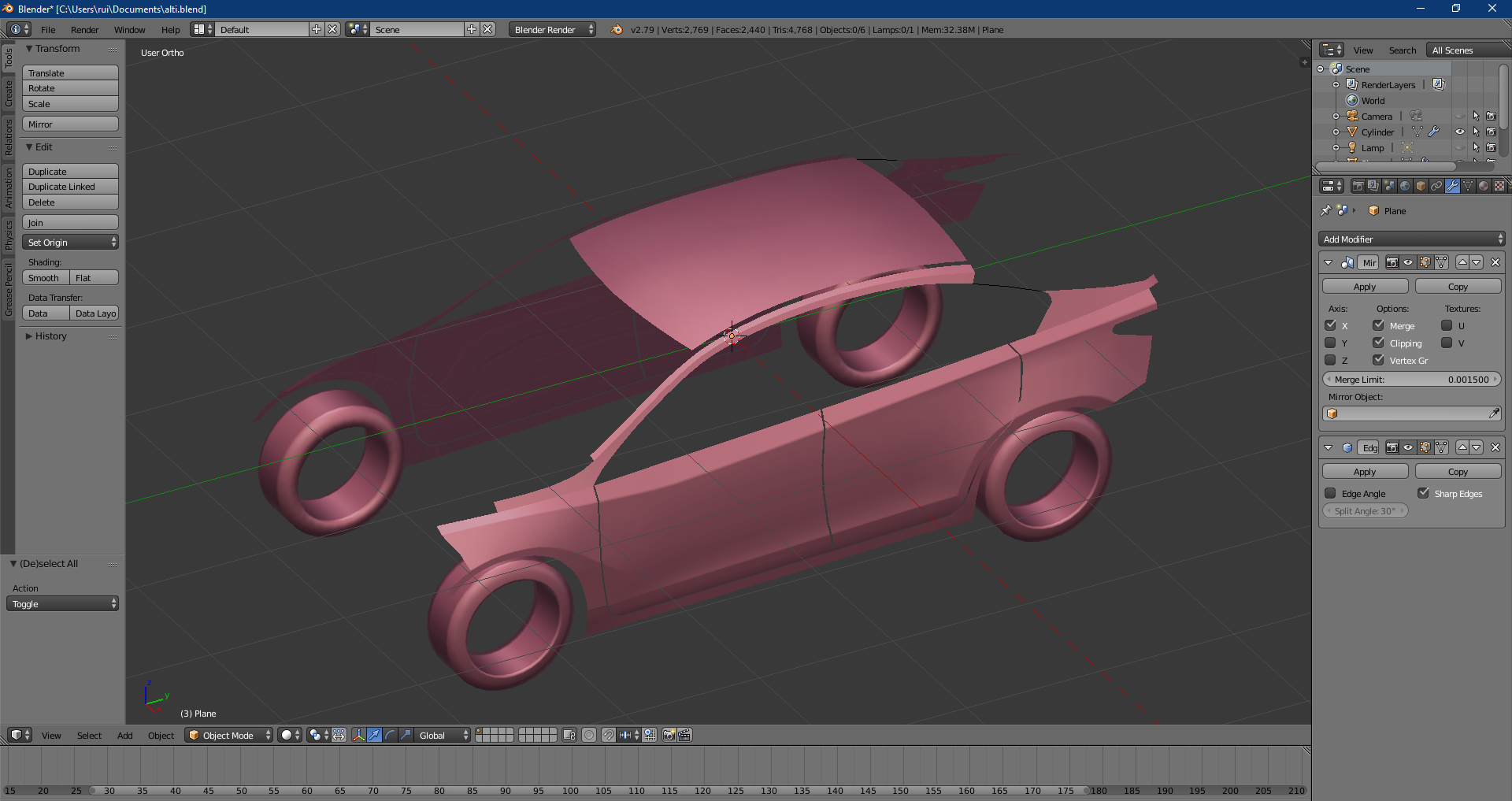This screenshot has height=801, width=1512.
Task: Switch to the Create tab in tool shelf
Action: pyautogui.click(x=9, y=93)
